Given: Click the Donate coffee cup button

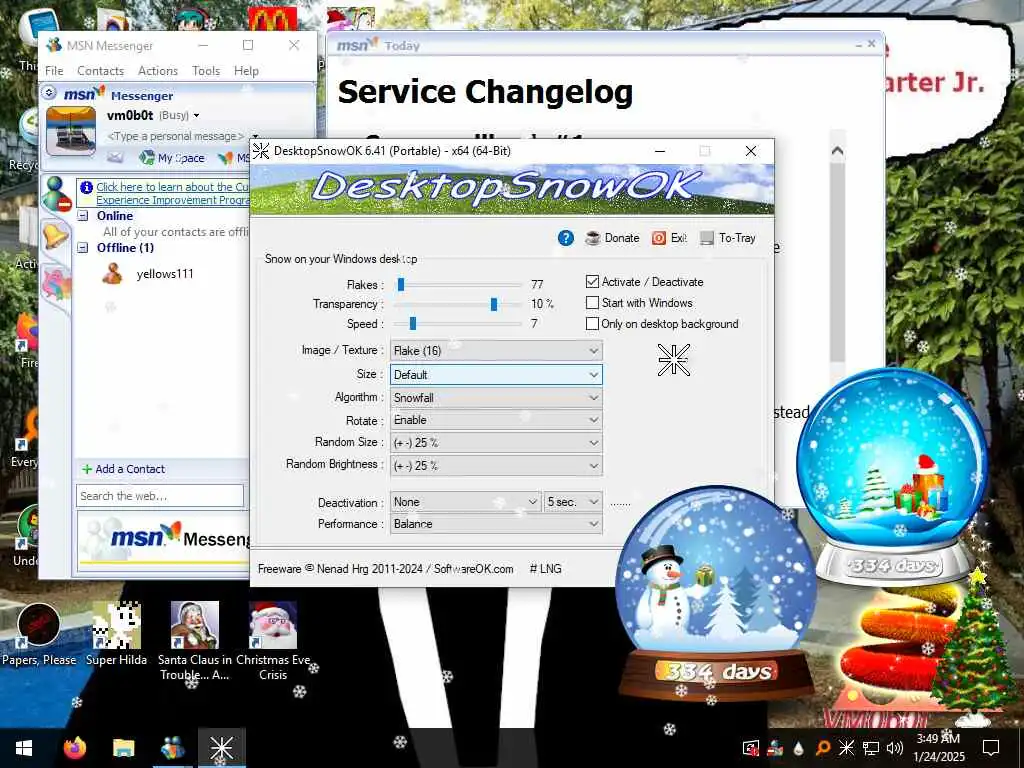Looking at the screenshot, I should [613, 238].
